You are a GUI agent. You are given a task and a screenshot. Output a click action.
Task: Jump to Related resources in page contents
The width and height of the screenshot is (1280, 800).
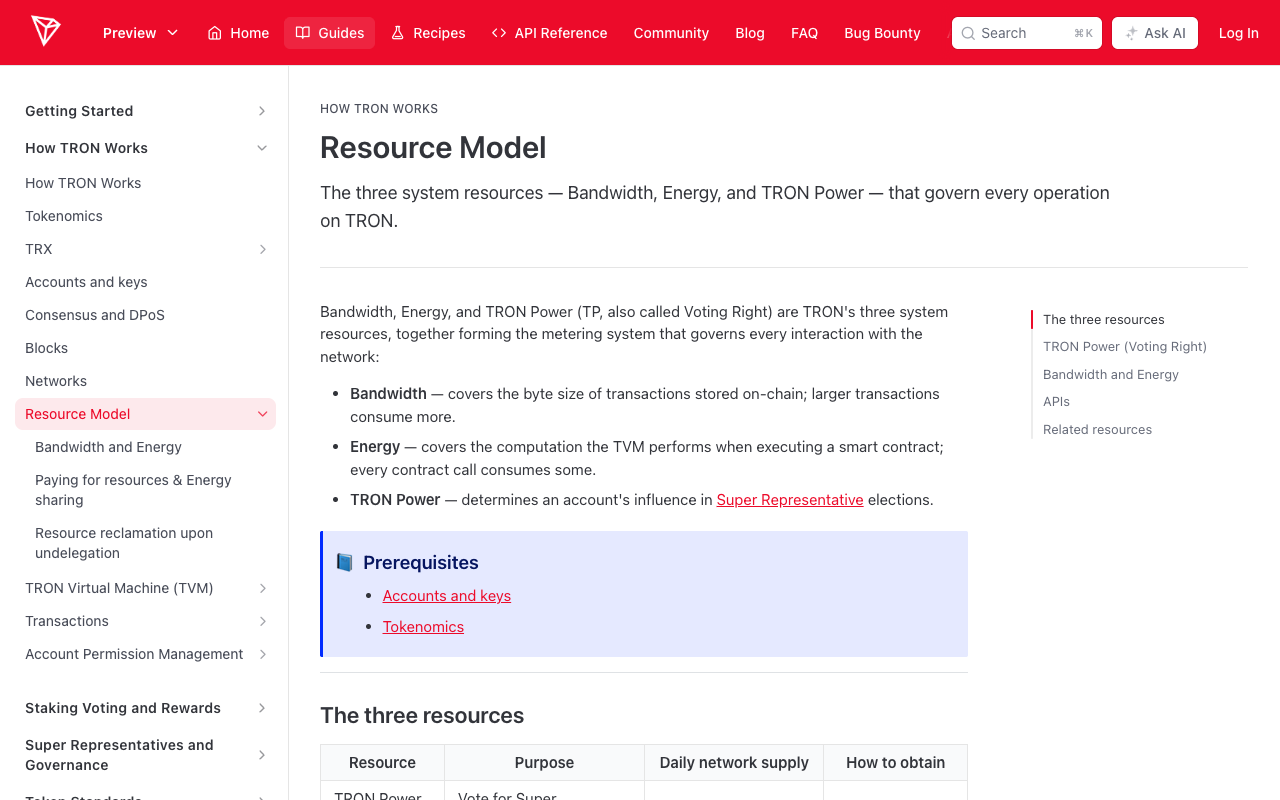[1097, 430]
